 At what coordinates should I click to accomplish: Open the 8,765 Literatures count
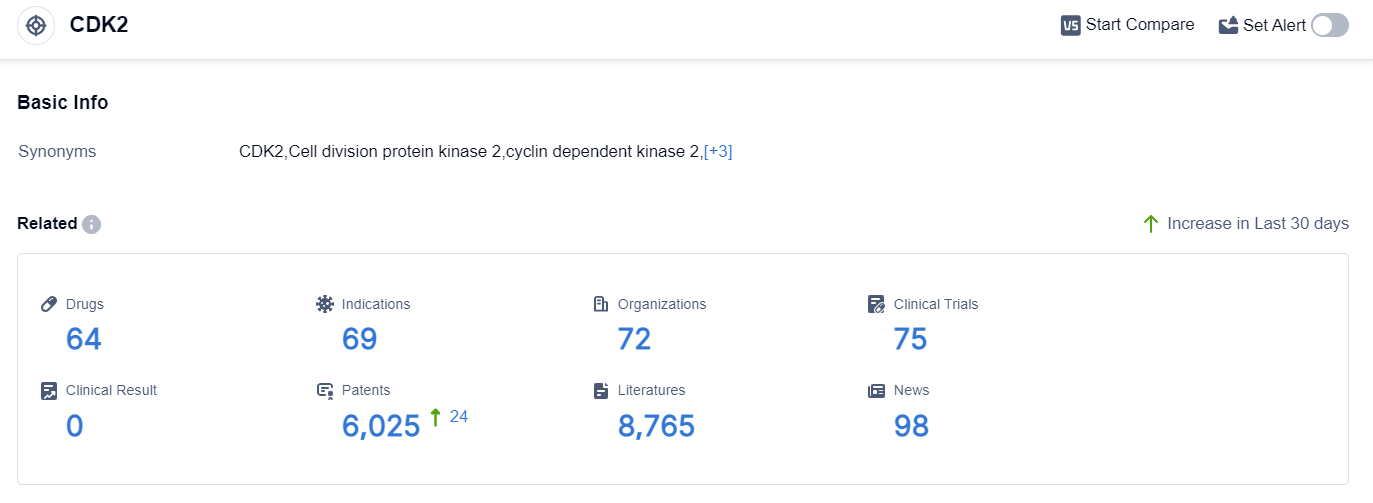656,427
